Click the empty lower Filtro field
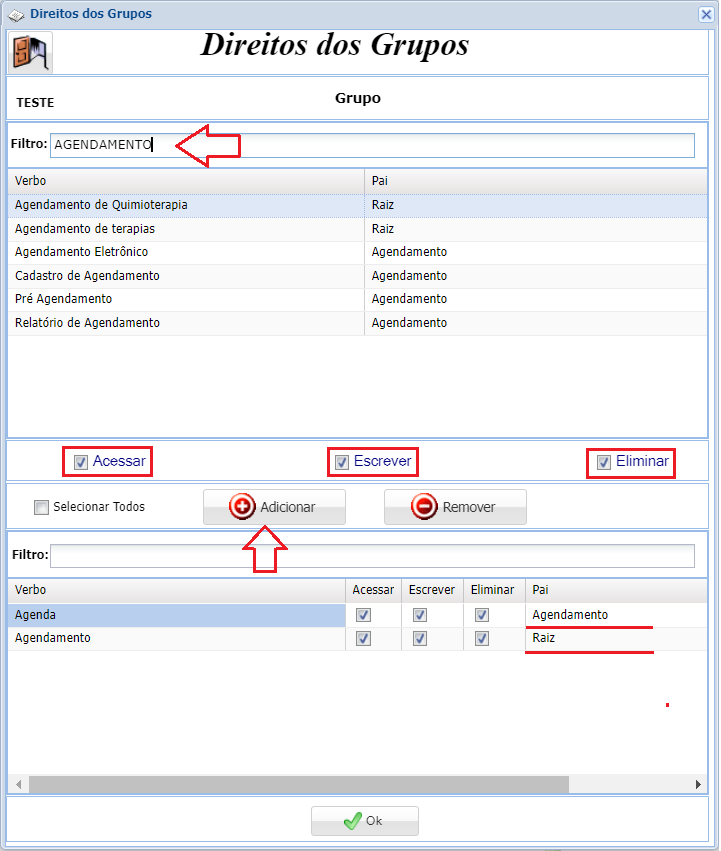 click(372, 556)
